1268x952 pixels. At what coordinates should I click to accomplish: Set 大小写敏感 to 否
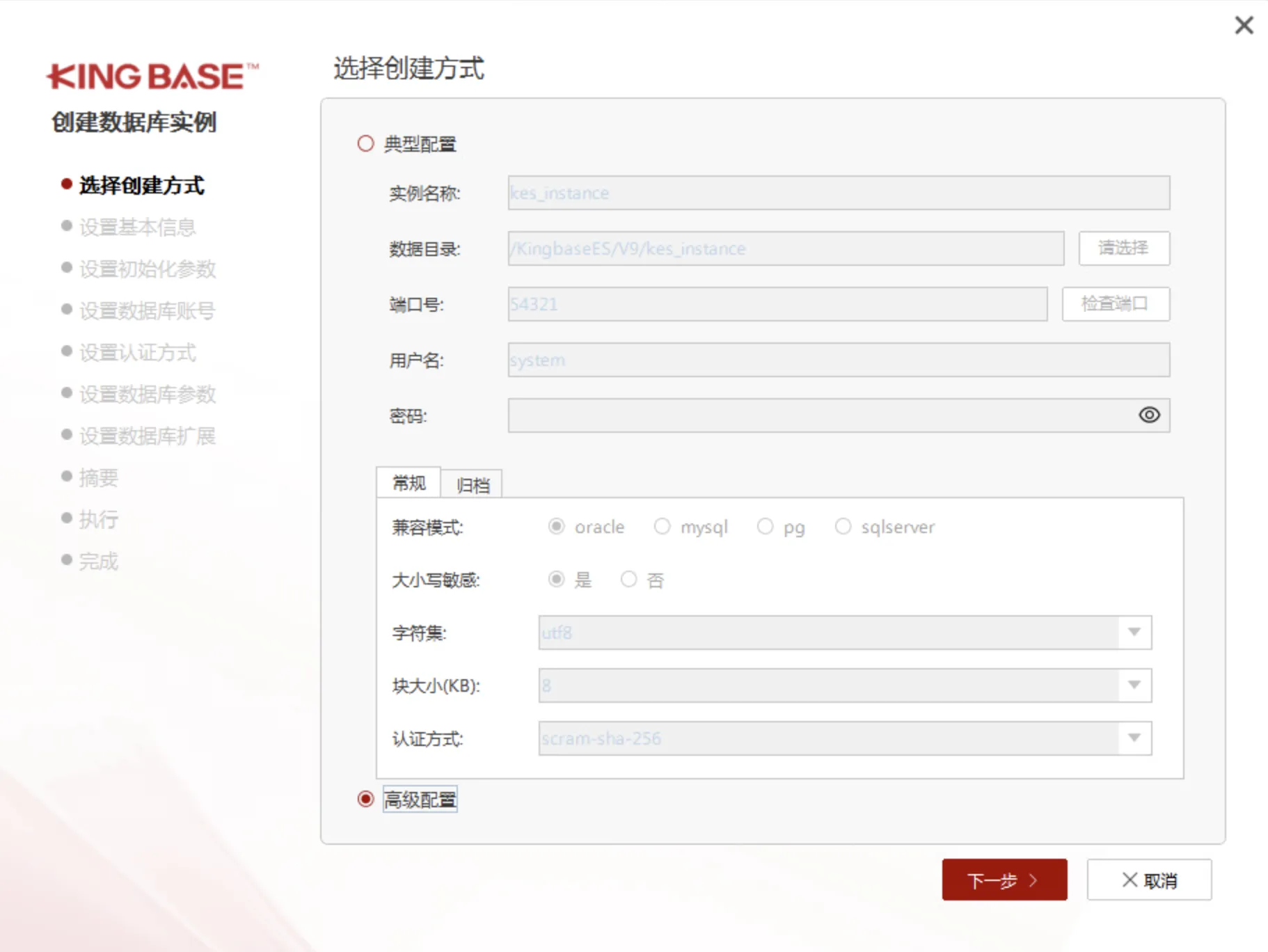pyautogui.click(x=628, y=579)
